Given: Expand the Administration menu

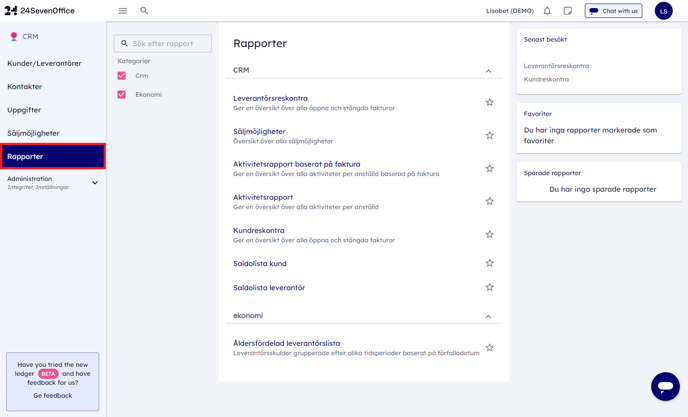Looking at the screenshot, I should (x=95, y=183).
